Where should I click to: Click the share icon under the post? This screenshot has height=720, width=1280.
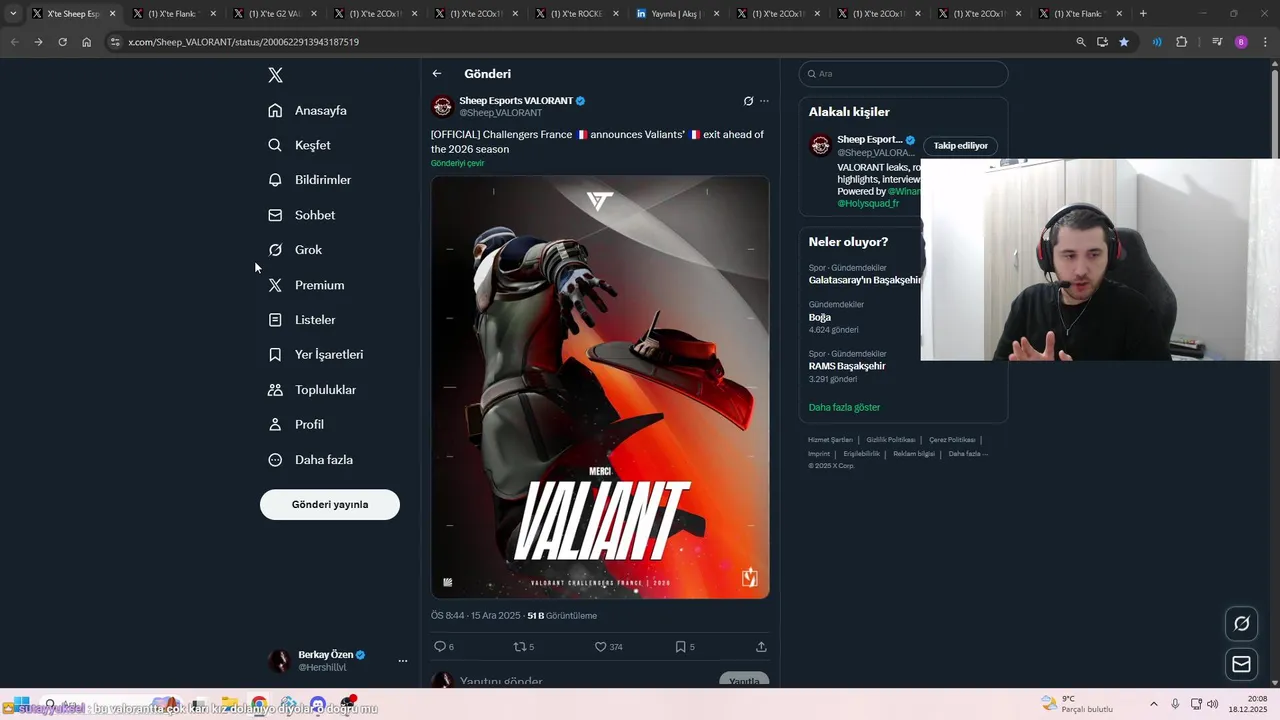point(761,647)
